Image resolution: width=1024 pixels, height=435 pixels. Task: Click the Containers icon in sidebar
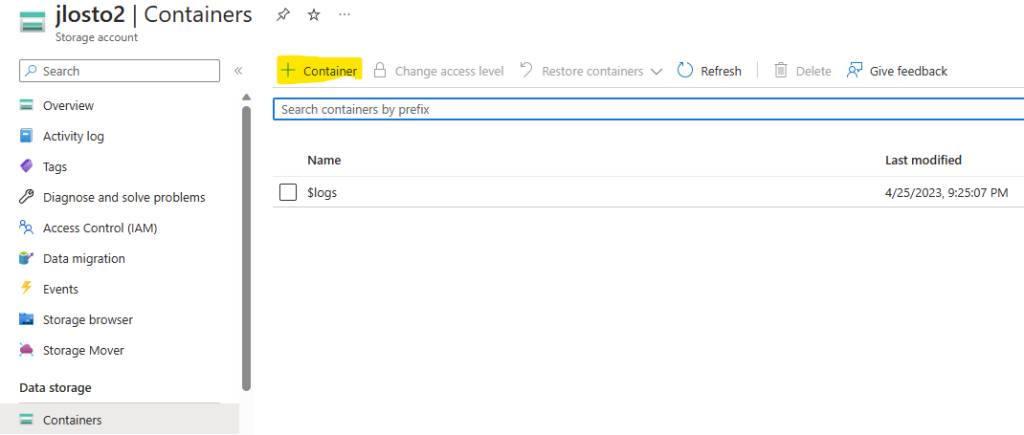pyautogui.click(x=26, y=419)
